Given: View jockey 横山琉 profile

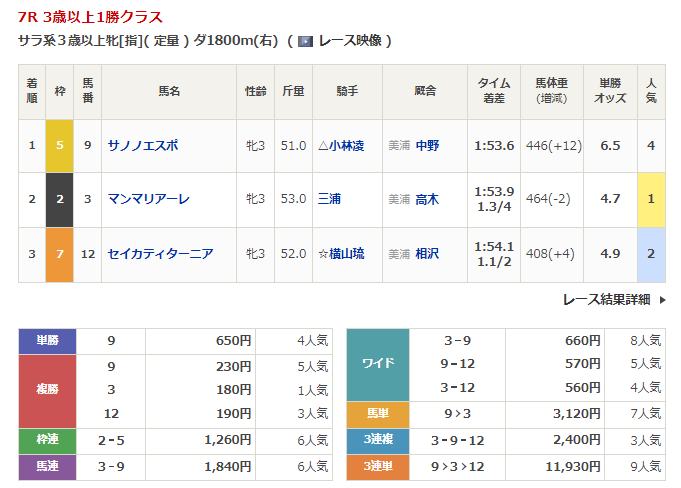Looking at the screenshot, I should point(347,253).
